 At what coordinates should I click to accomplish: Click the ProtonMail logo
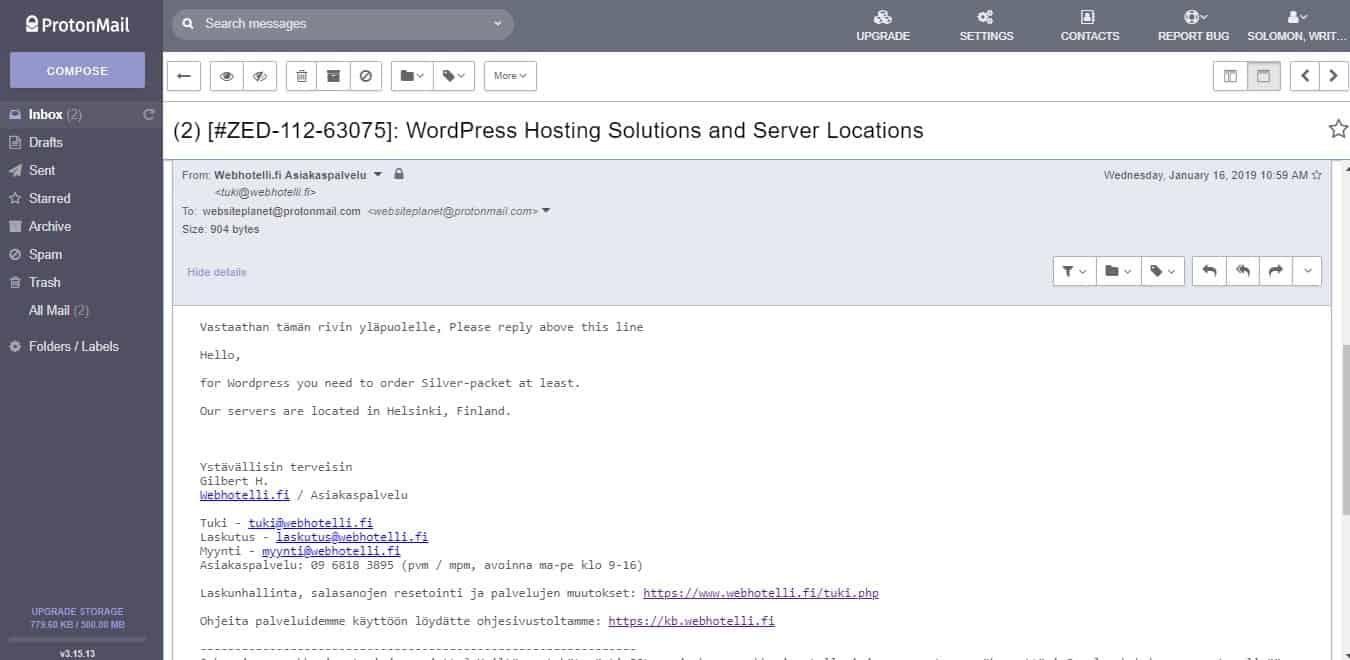(78, 24)
